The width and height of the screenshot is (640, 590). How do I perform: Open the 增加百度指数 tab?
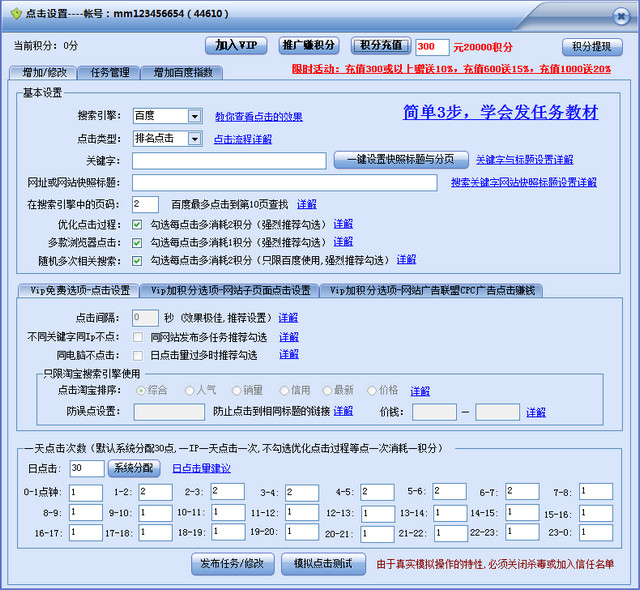point(183,73)
